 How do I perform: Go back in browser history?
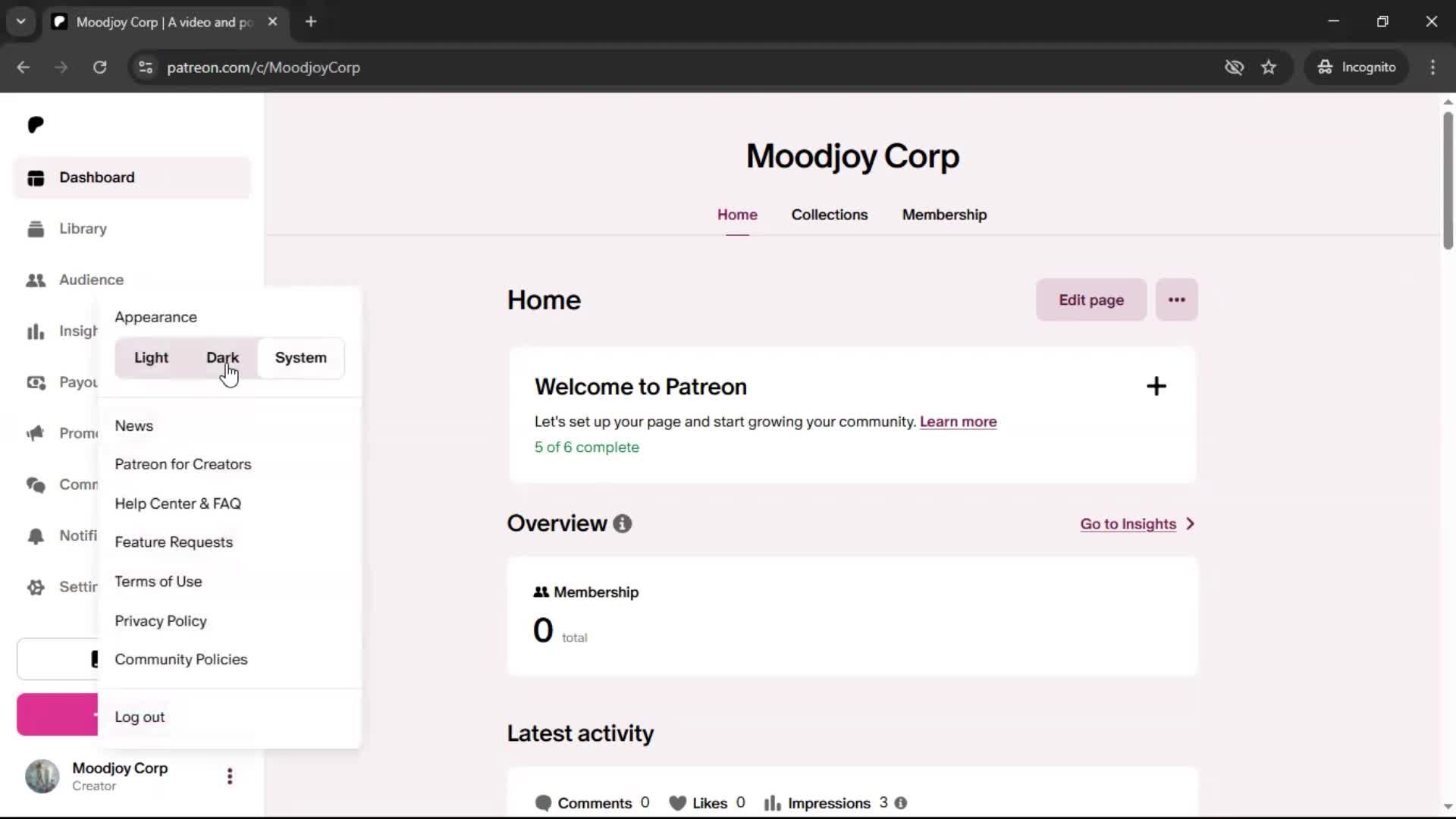(x=24, y=67)
